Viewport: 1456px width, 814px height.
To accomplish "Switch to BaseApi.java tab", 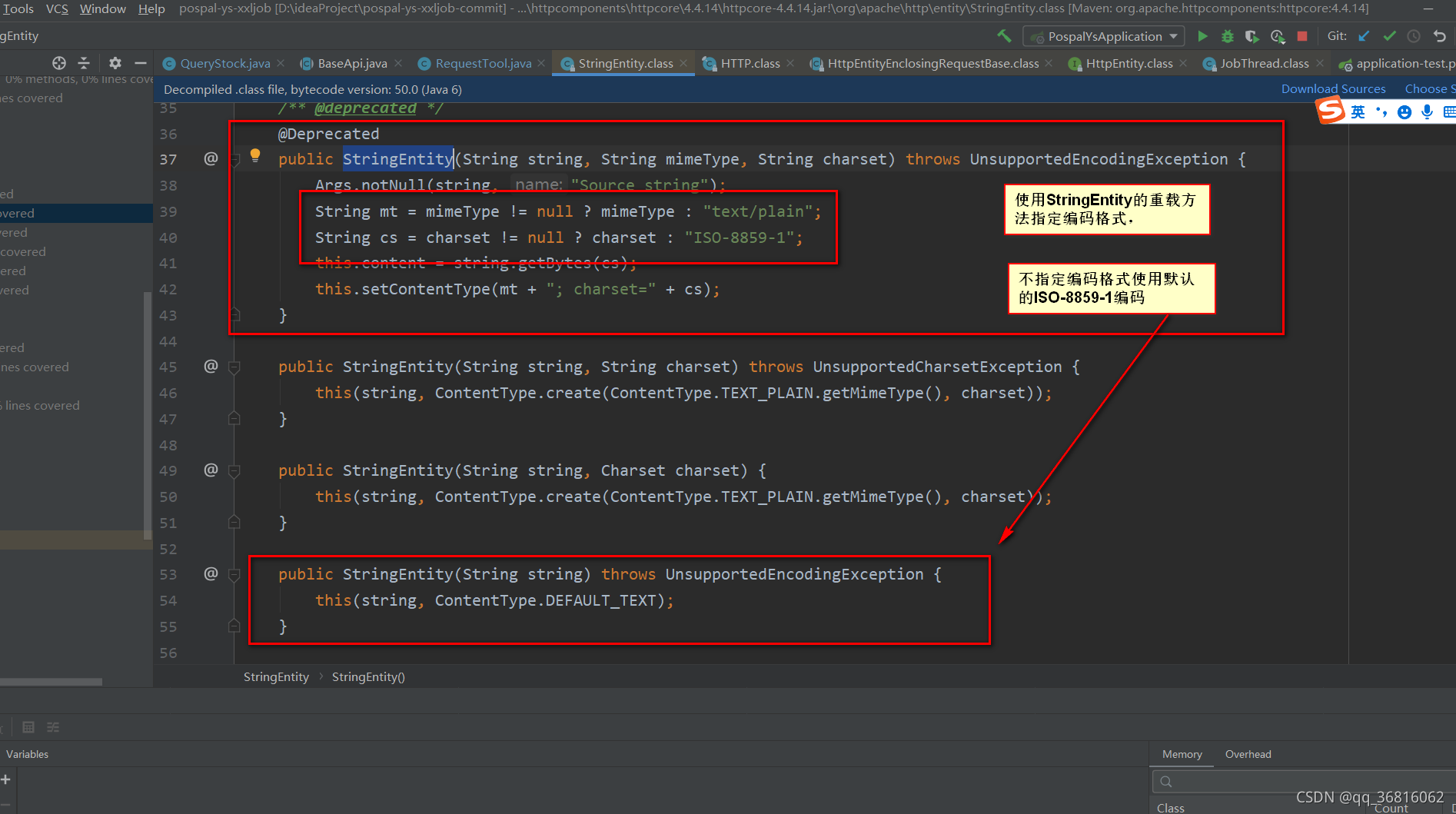I will [352, 63].
